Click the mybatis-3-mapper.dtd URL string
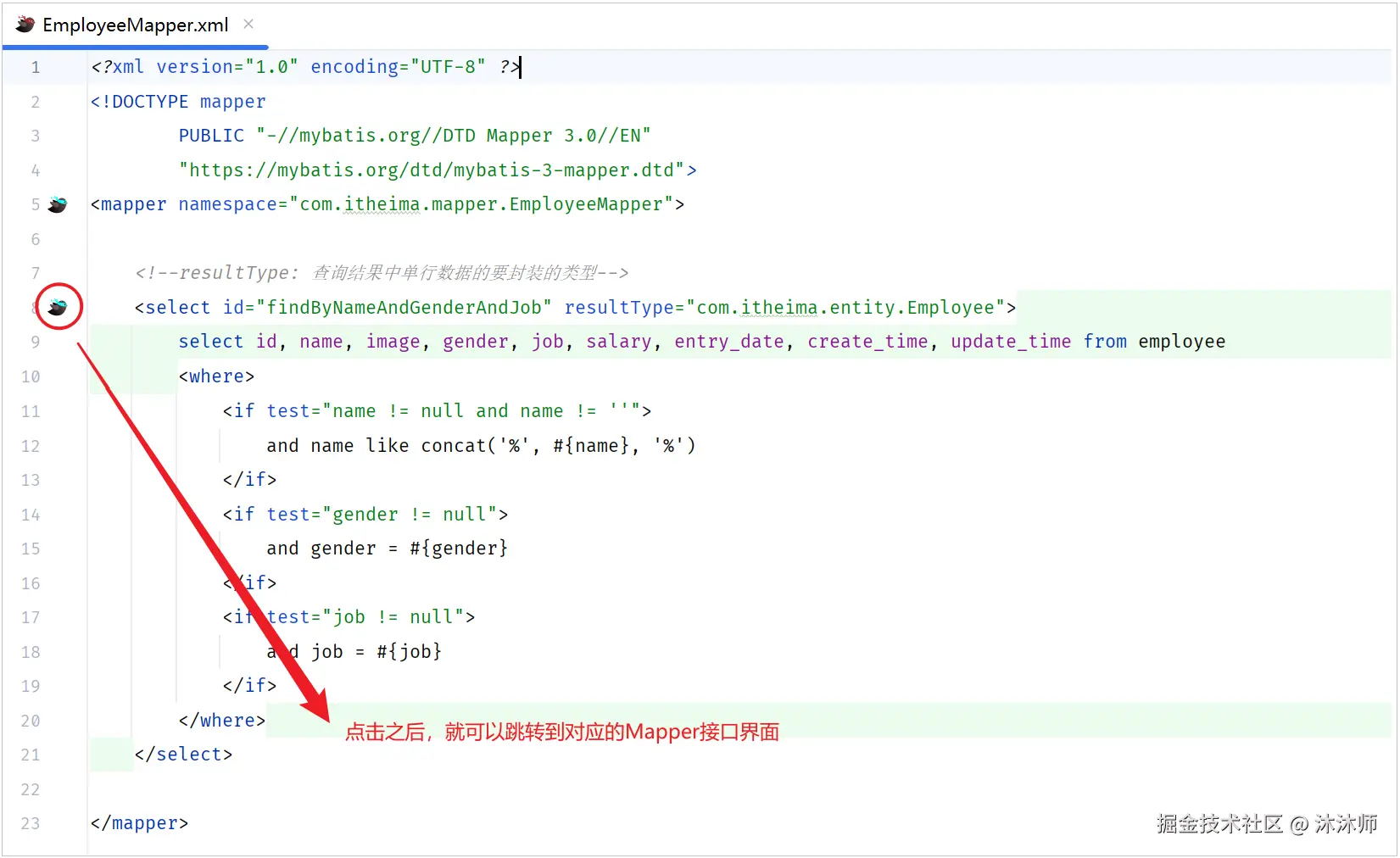 tap(432, 170)
